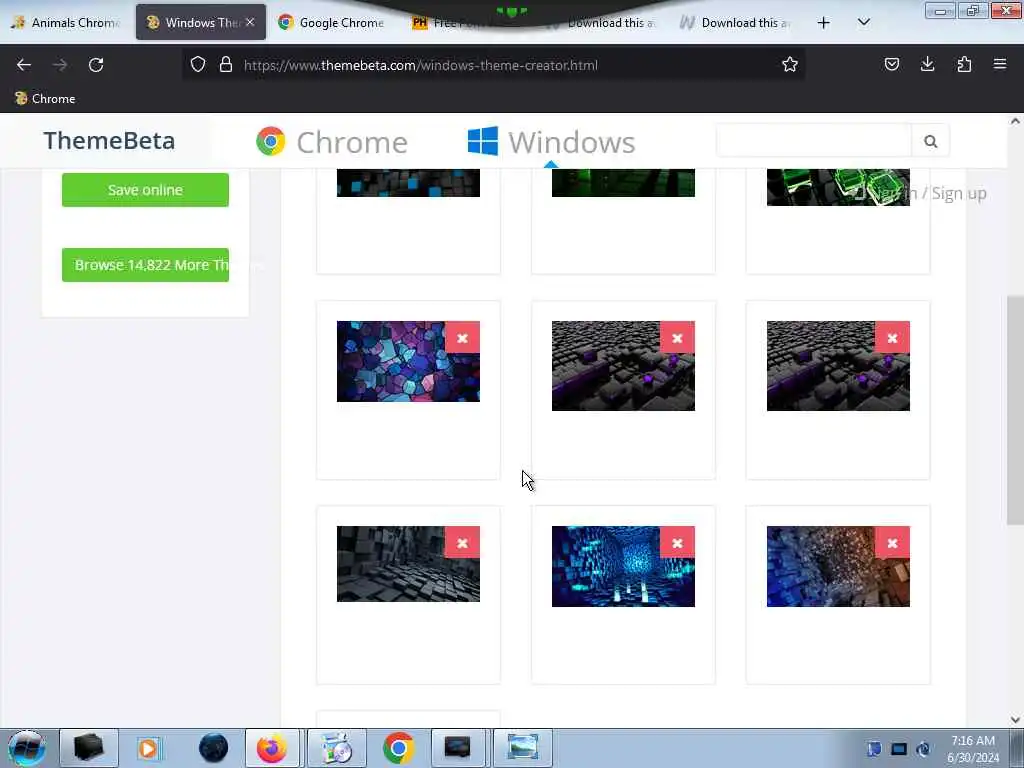The height and width of the screenshot is (768, 1024).
Task: Click the scrollbar down arrow
Action: (x=1015, y=720)
